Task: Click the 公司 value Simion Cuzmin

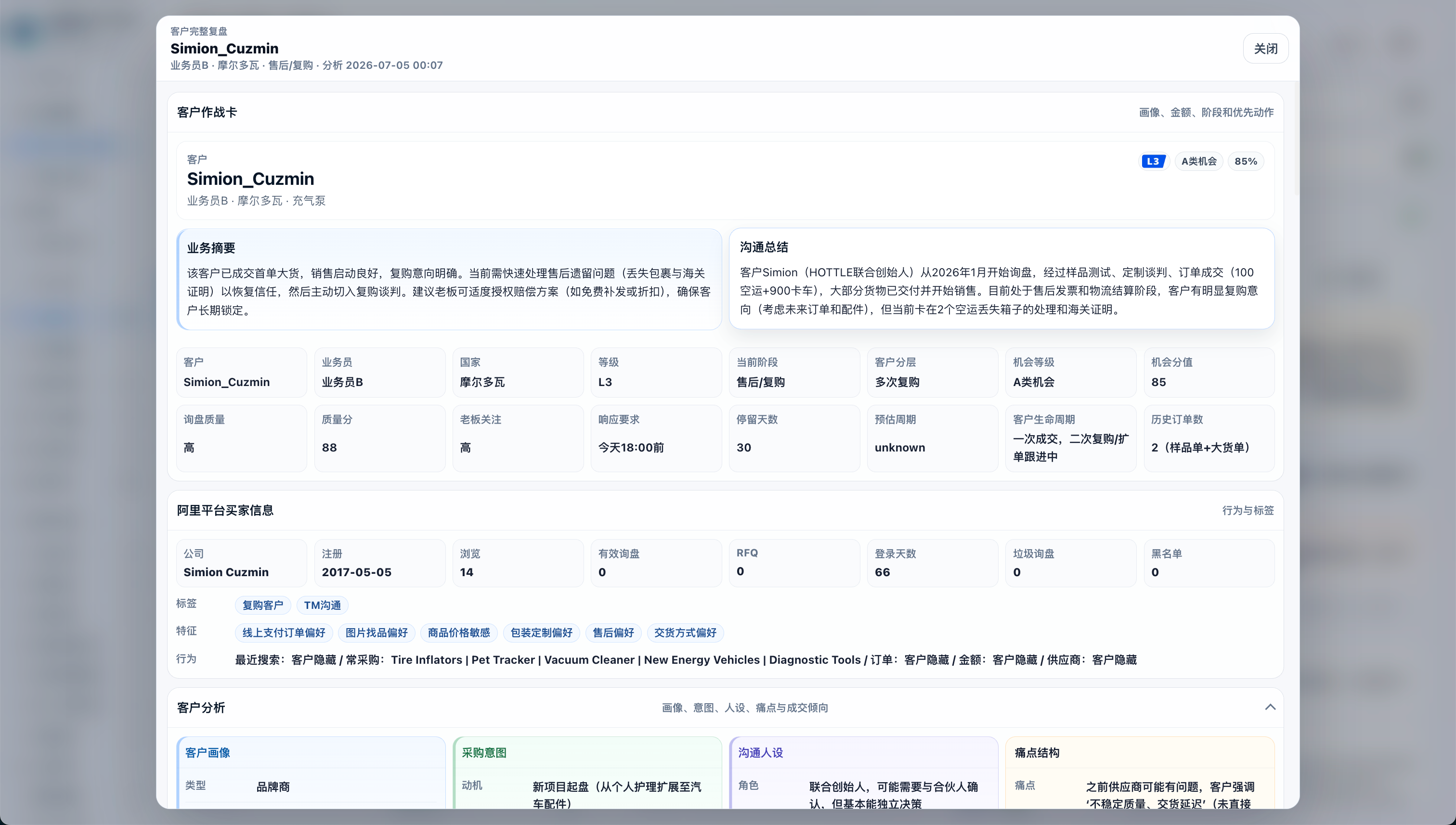Action: pyautogui.click(x=226, y=572)
